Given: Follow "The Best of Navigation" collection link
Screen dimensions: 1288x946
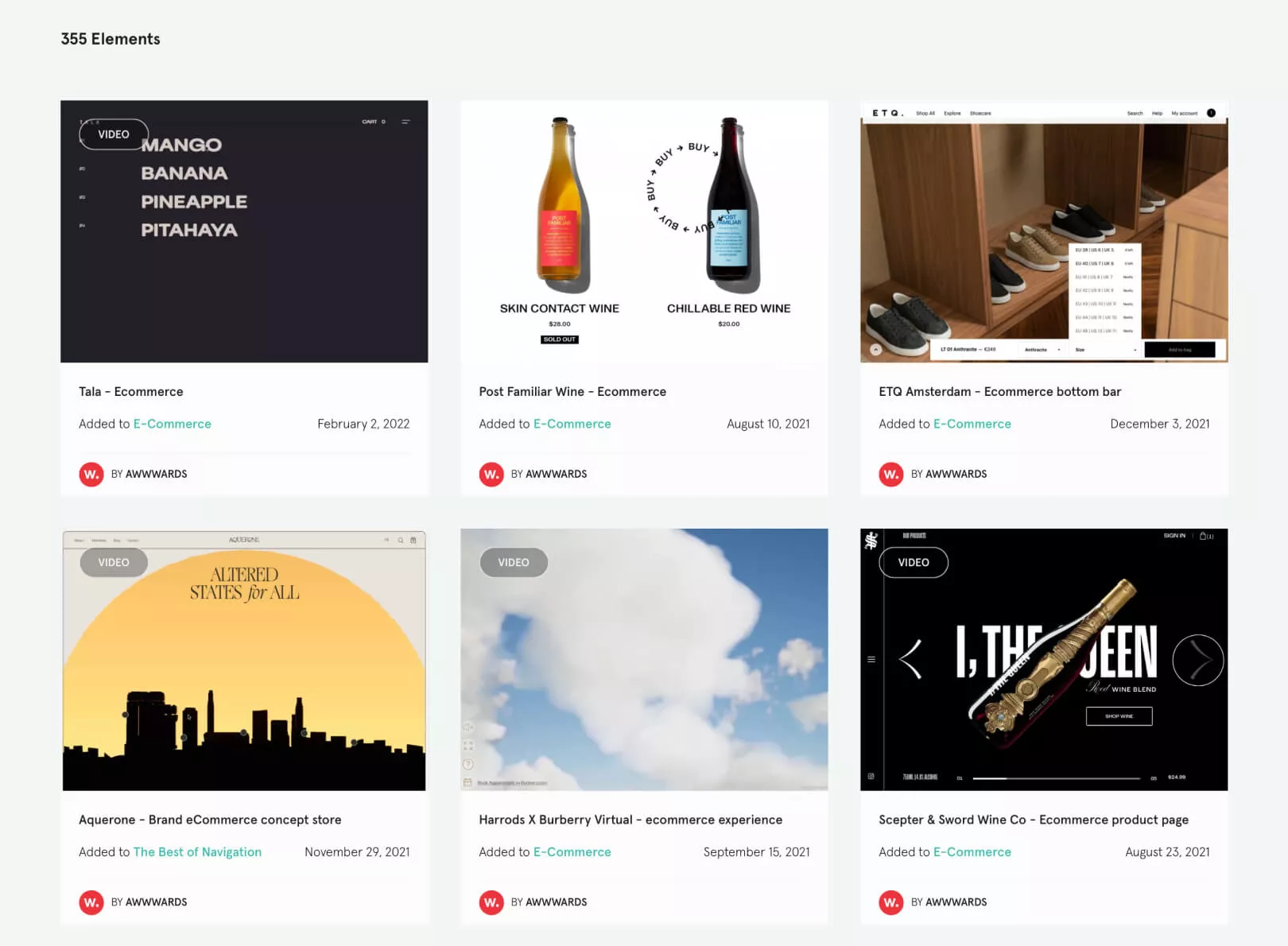Looking at the screenshot, I should tap(197, 852).
